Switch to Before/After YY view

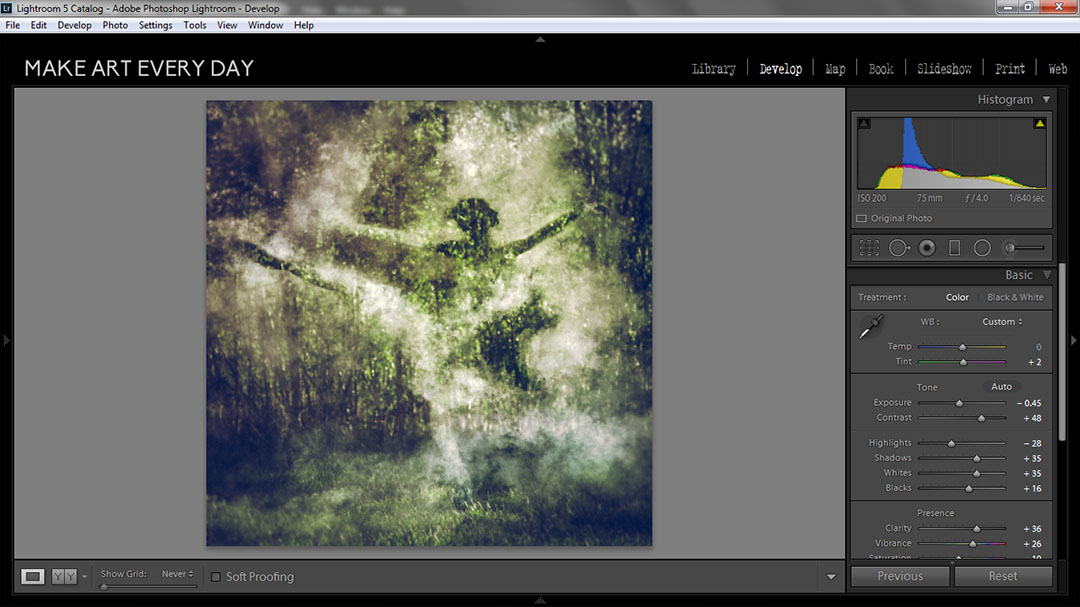64,577
